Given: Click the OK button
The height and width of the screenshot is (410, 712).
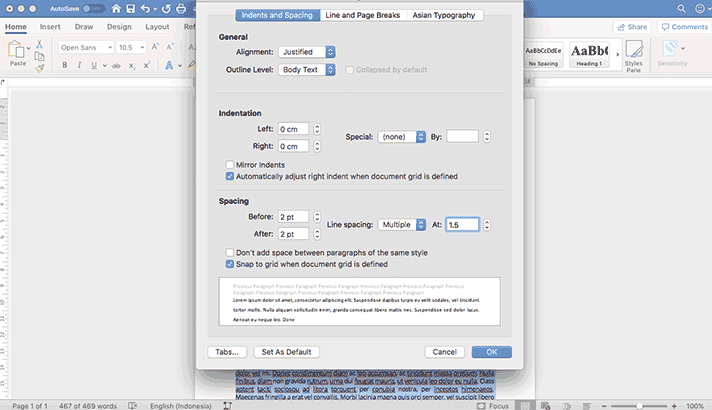Looking at the screenshot, I should tap(492, 352).
